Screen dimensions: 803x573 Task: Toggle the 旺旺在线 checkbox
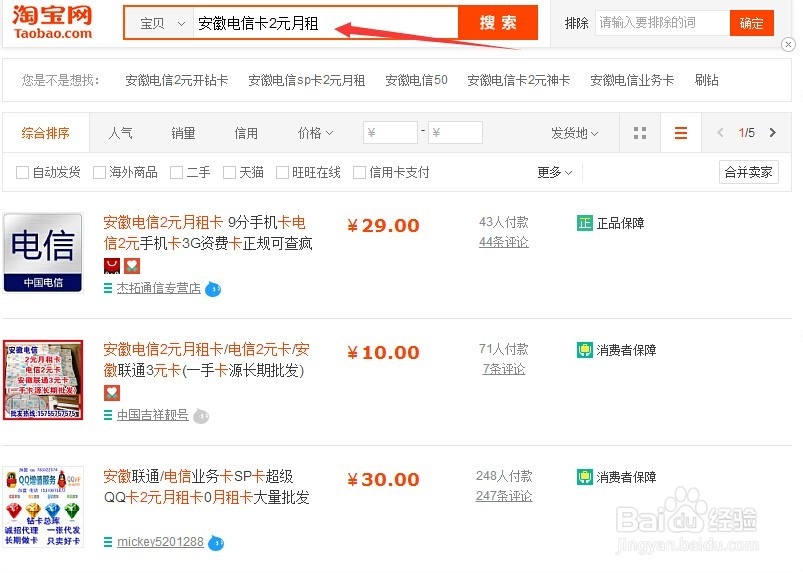click(x=282, y=173)
